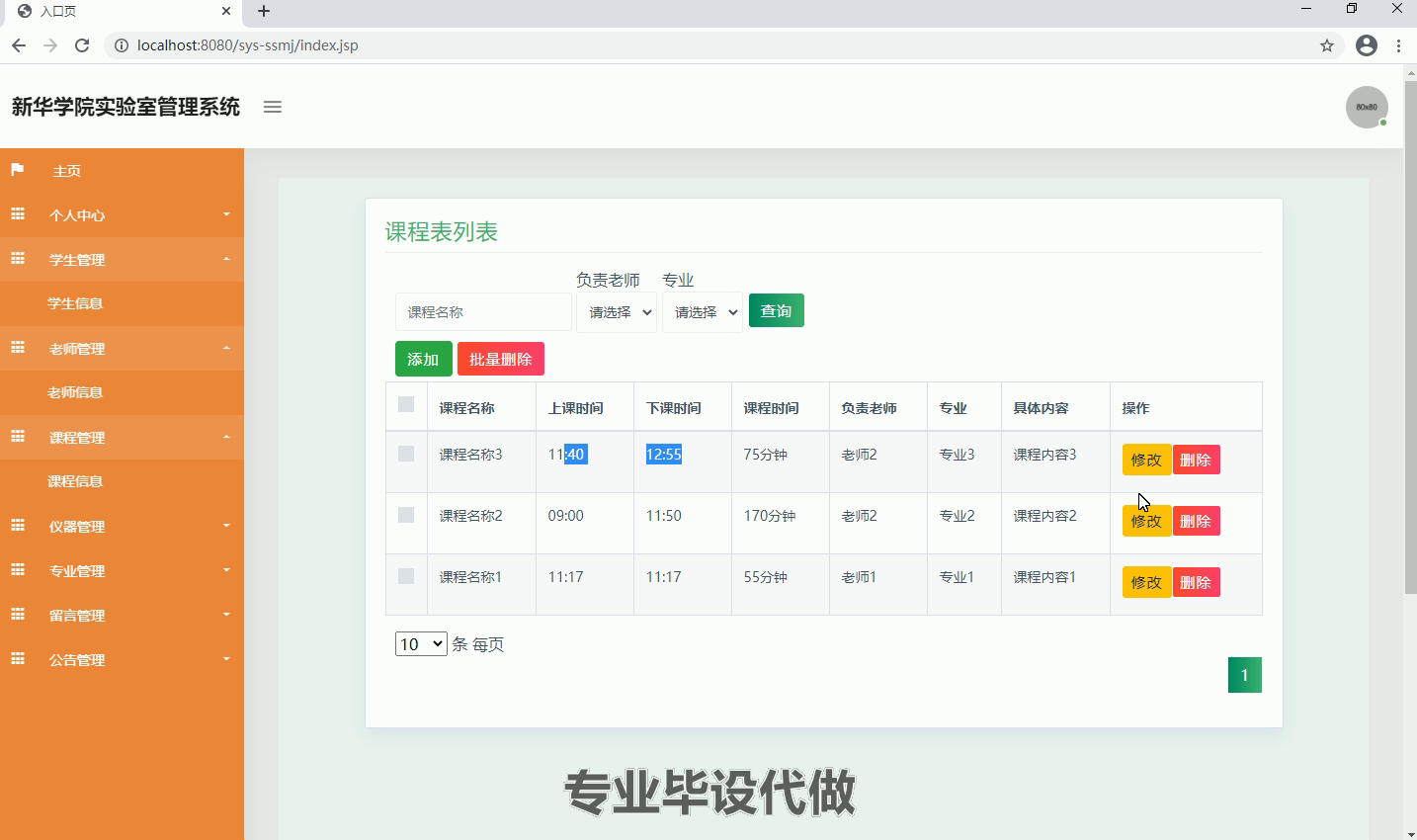Click the 新华学院实验室管理系统 title
The height and width of the screenshot is (840, 1417).
click(x=125, y=107)
